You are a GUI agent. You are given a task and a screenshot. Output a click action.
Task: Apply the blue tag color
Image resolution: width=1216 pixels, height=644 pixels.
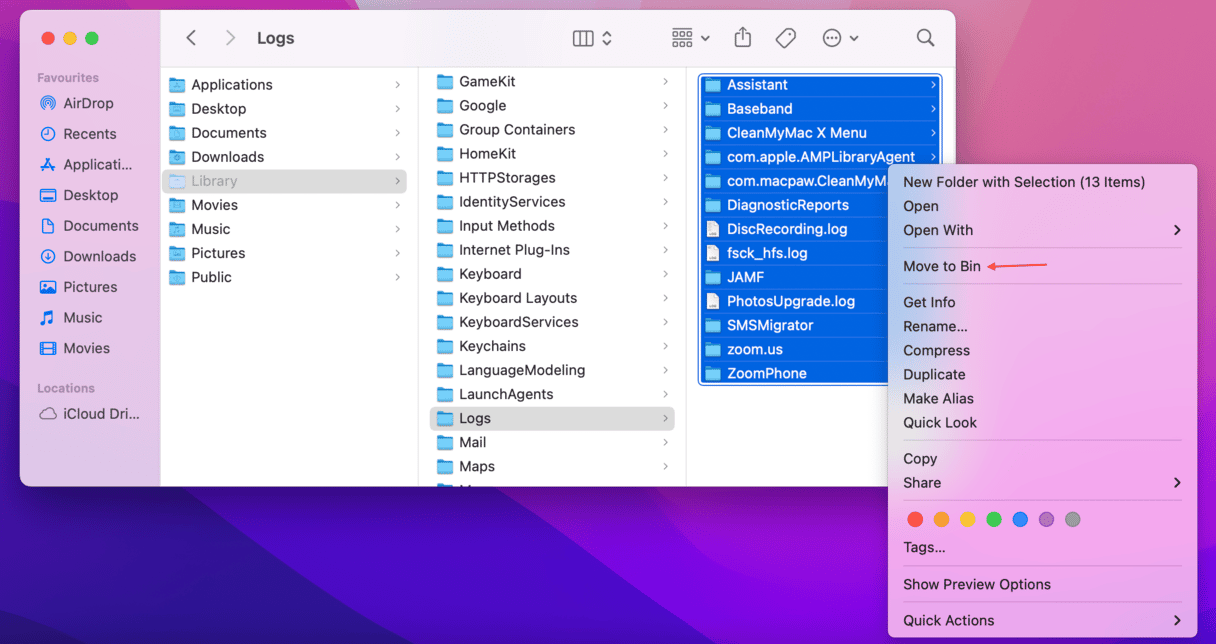tap(1020, 519)
